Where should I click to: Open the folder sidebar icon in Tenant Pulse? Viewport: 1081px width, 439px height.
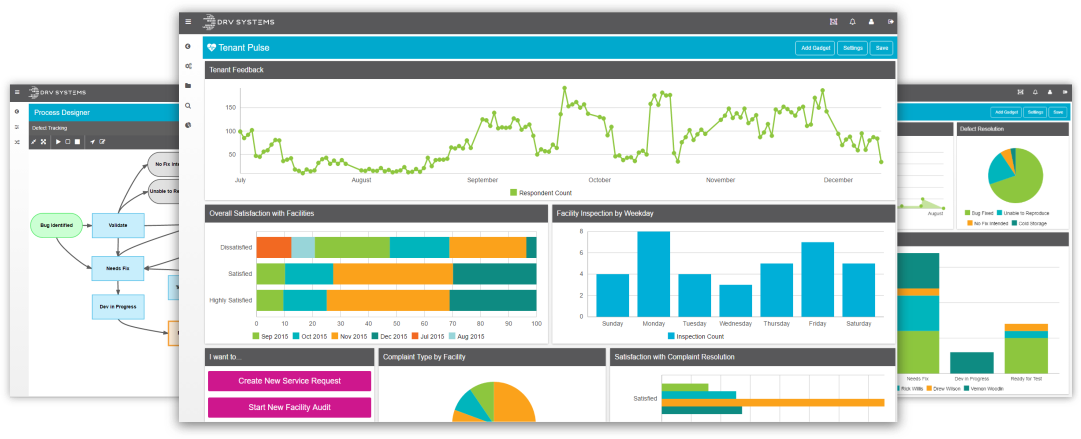click(188, 86)
